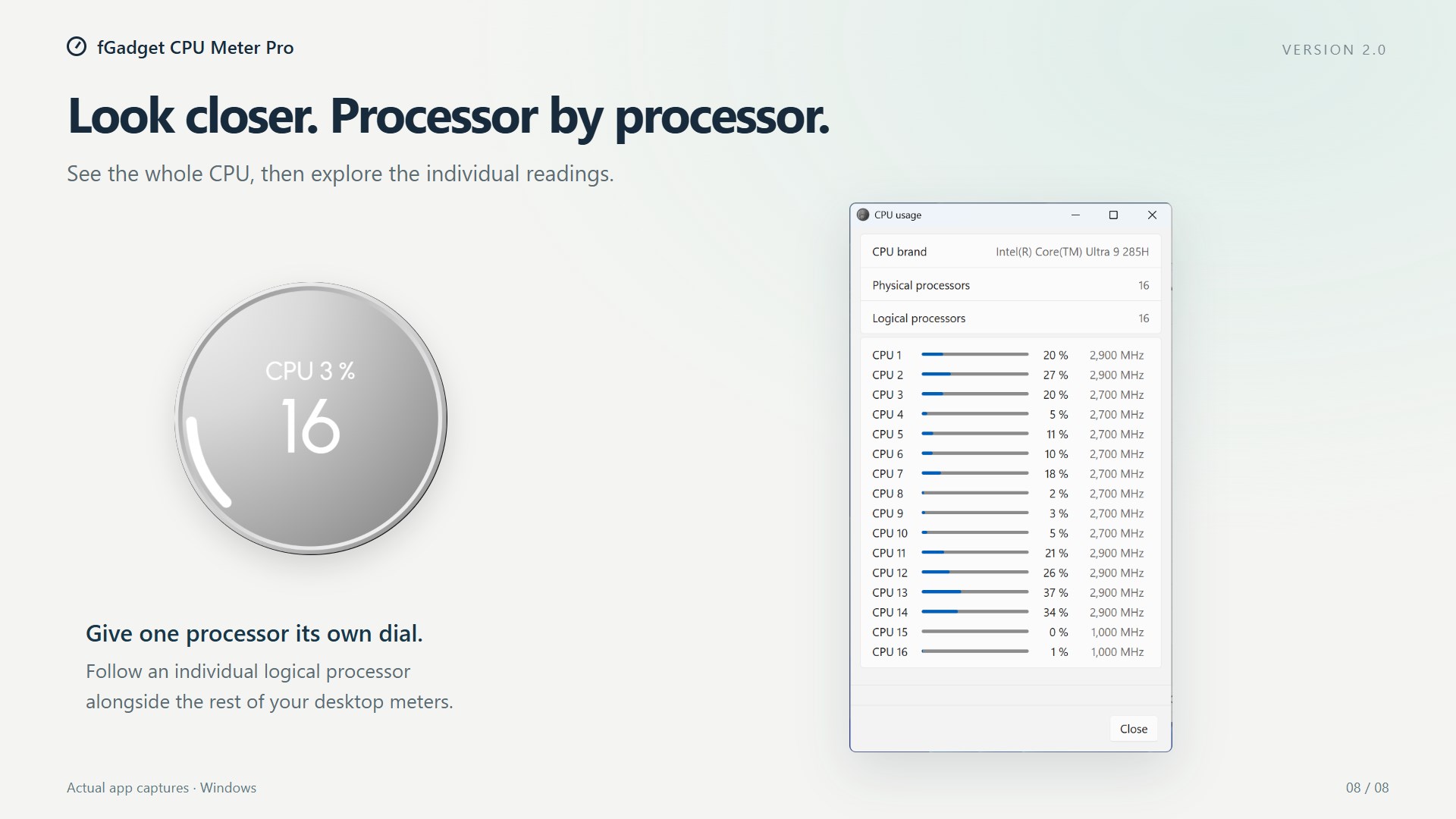Click the Give one processor its own dial heading

[254, 633]
